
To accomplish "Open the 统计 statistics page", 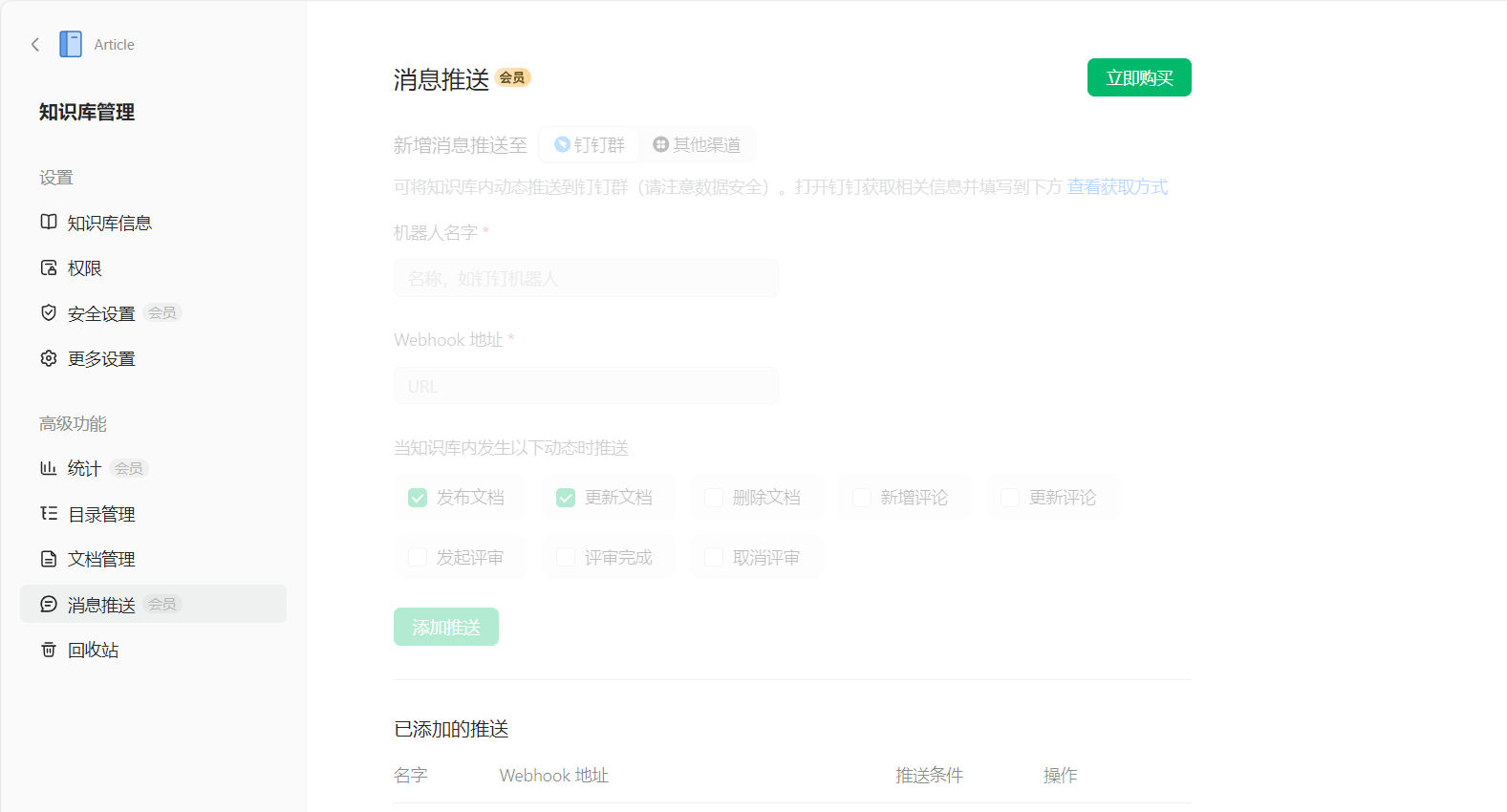I will 84,469.
